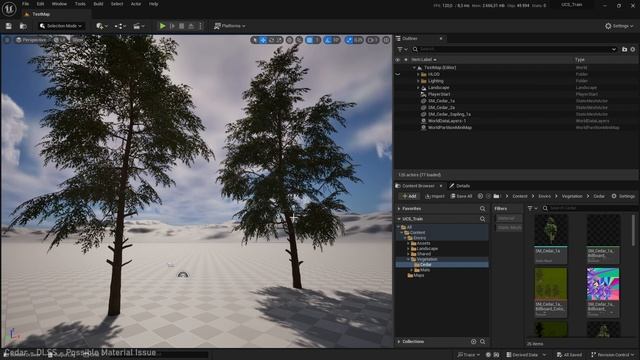This screenshot has height=360, width=640.
Task: Open the Selection Mode dropdown
Action: [61, 26]
